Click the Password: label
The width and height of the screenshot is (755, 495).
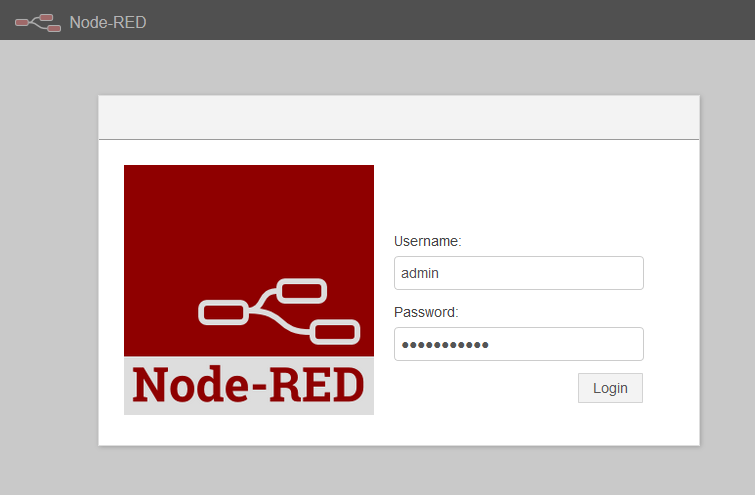(426, 312)
